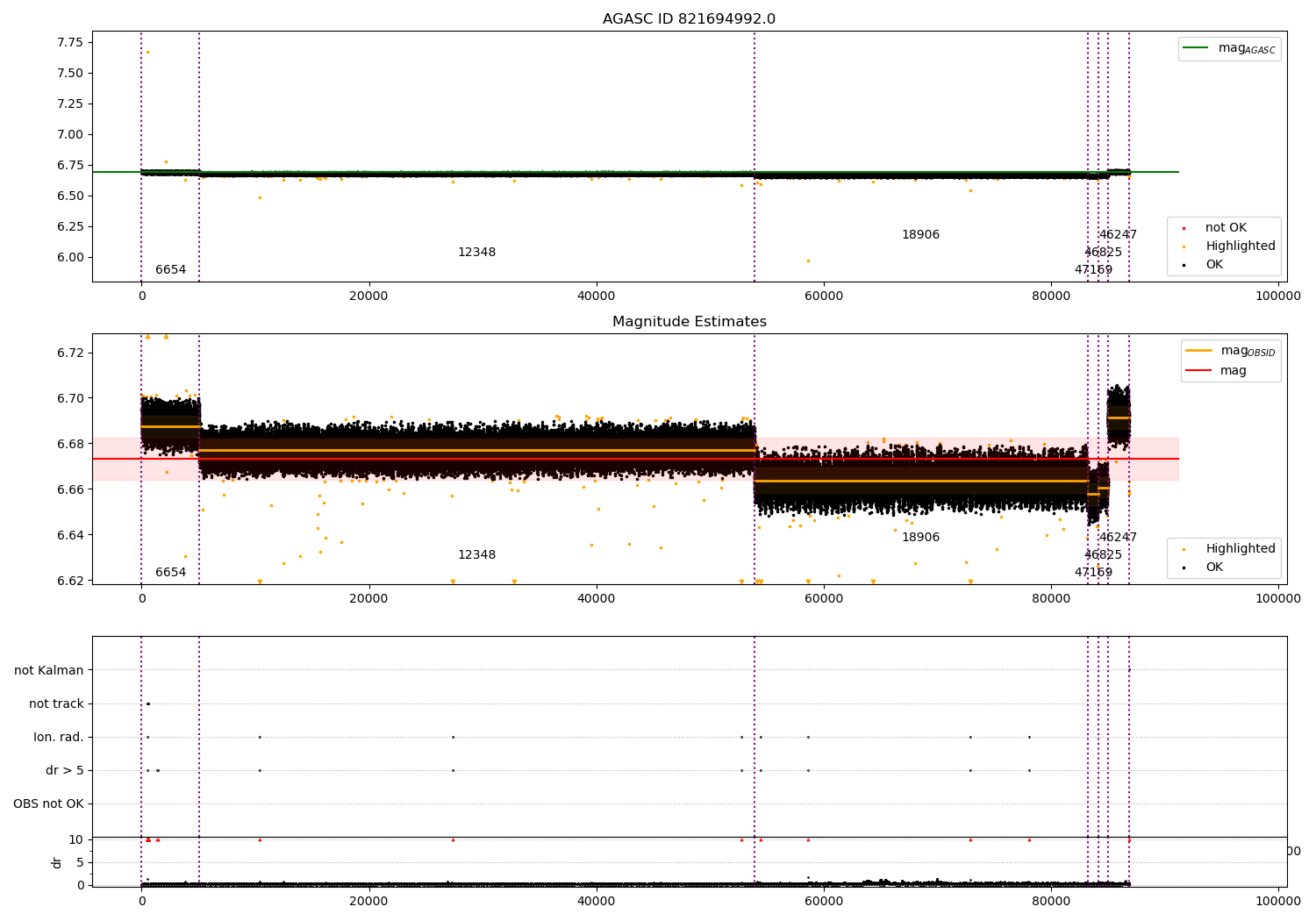Click the red 'not OK' legend marker
This screenshot has width=1316, height=921.
coord(1183,228)
